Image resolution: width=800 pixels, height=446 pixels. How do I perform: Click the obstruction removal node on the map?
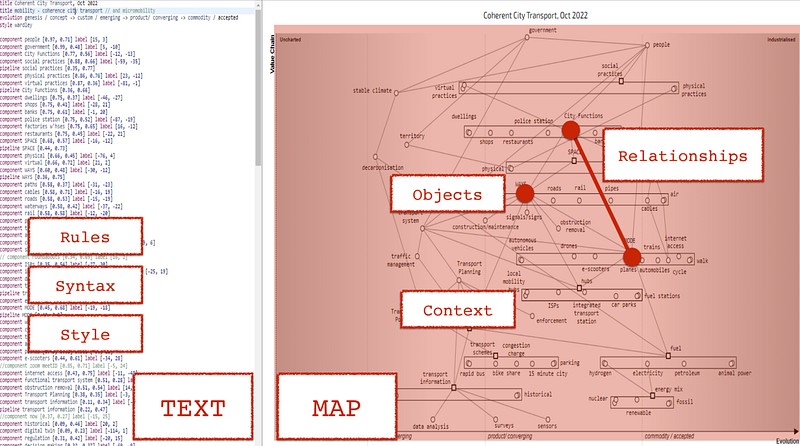click(x=558, y=229)
